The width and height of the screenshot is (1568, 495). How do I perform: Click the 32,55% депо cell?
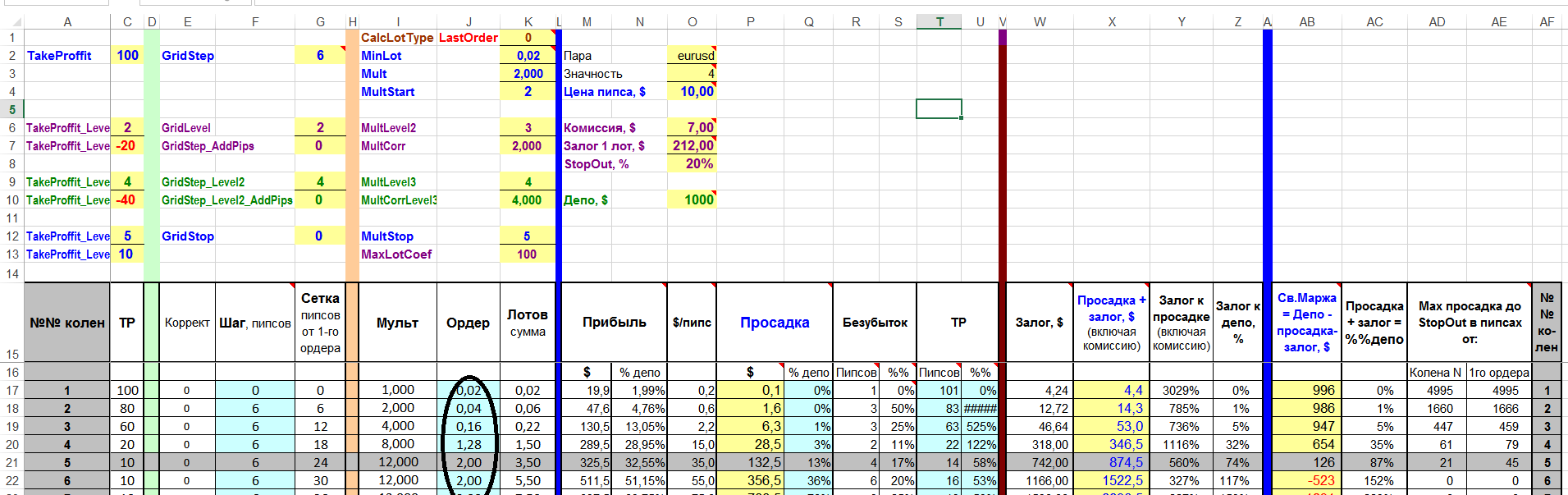pos(639,463)
